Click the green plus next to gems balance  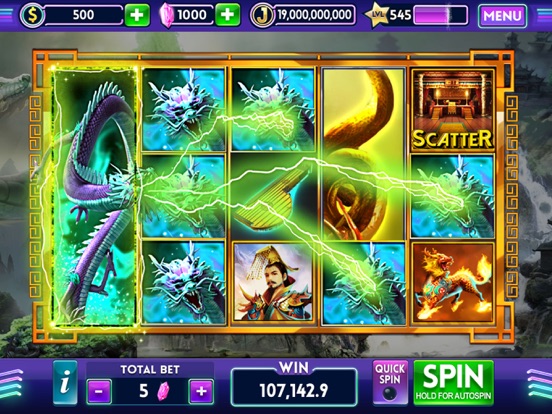point(227,15)
